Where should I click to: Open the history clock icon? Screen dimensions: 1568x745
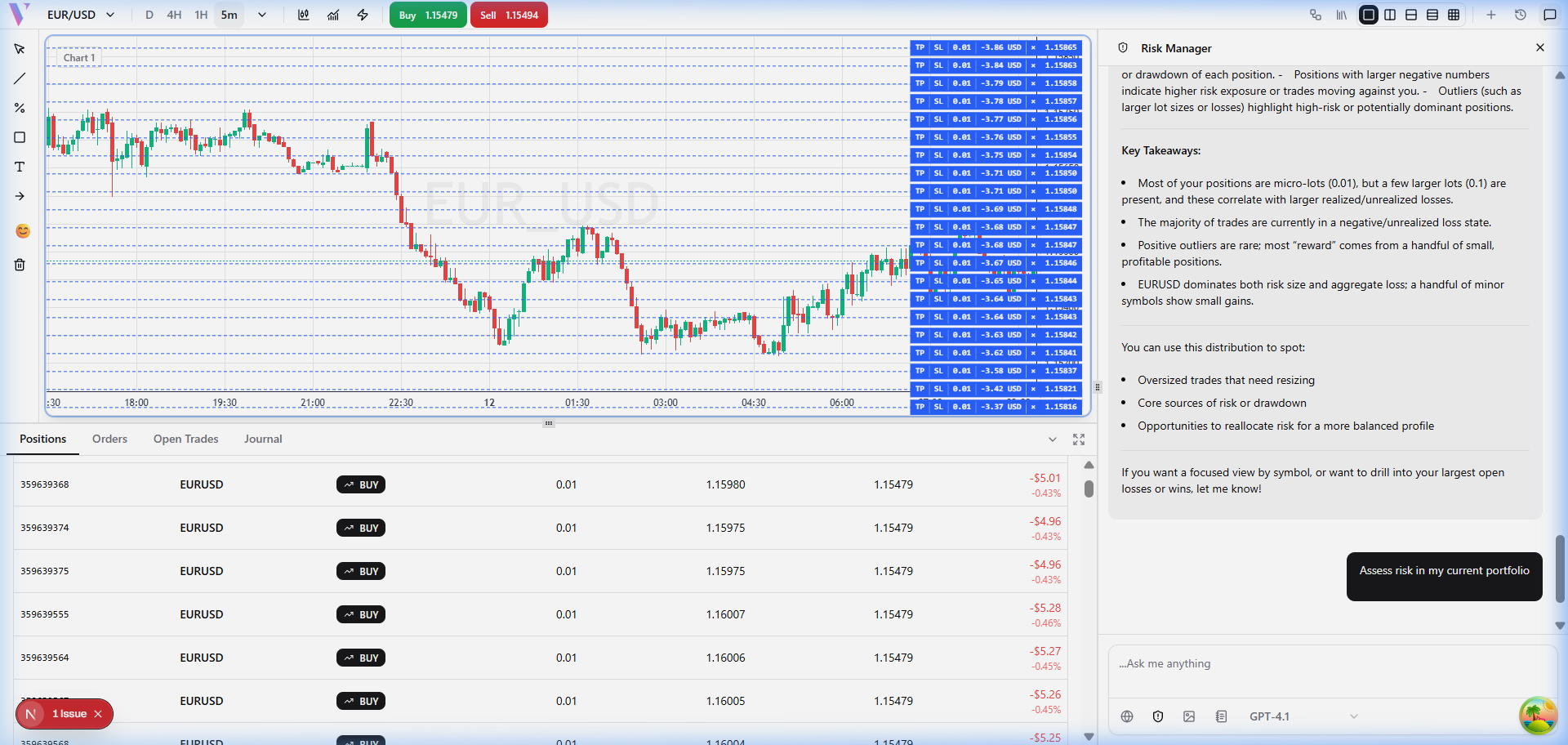point(1521,15)
